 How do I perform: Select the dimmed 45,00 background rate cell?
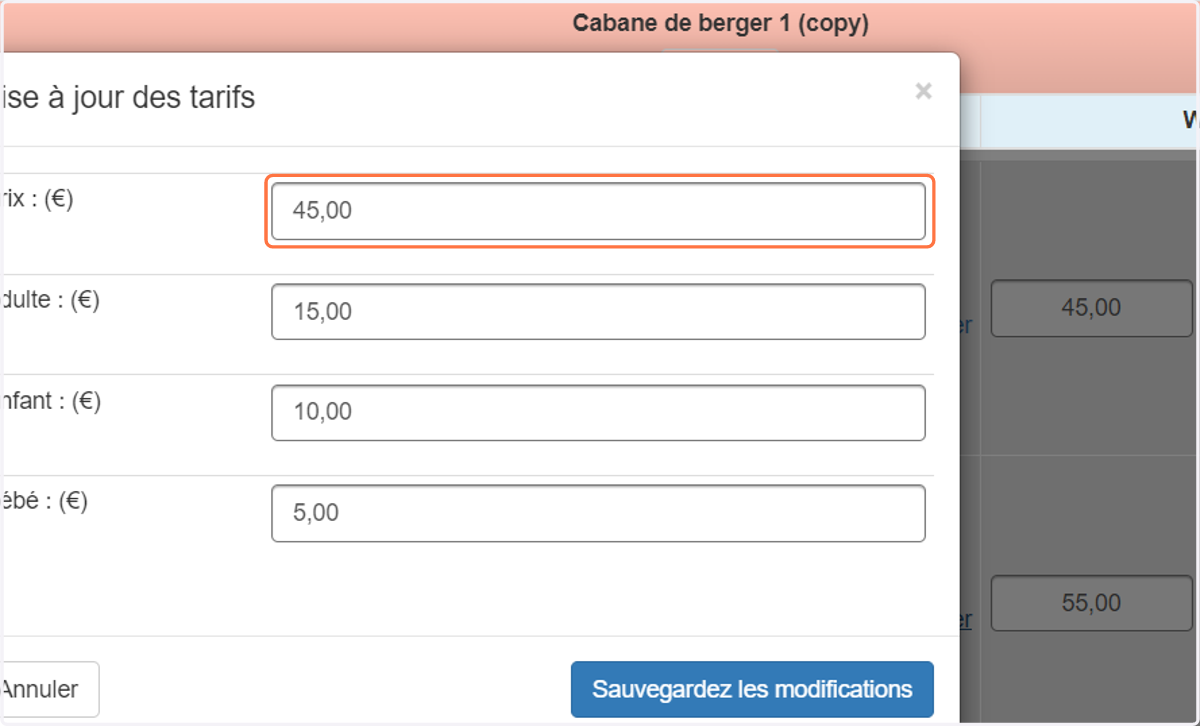[1091, 308]
